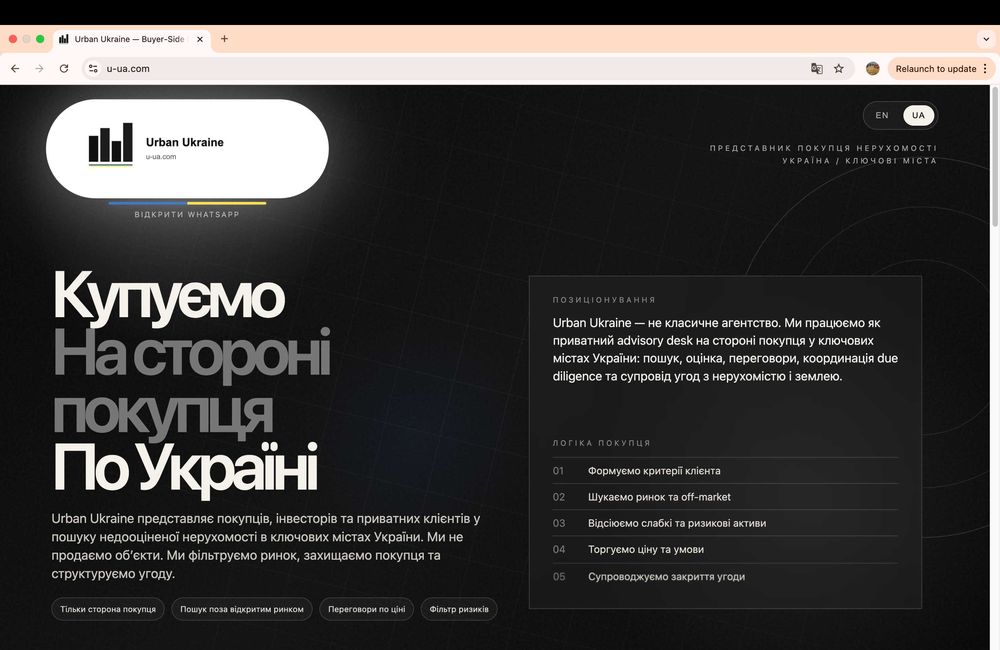Reload the u-ua.com page
This screenshot has width=1000, height=650.
pyautogui.click(x=64, y=68)
